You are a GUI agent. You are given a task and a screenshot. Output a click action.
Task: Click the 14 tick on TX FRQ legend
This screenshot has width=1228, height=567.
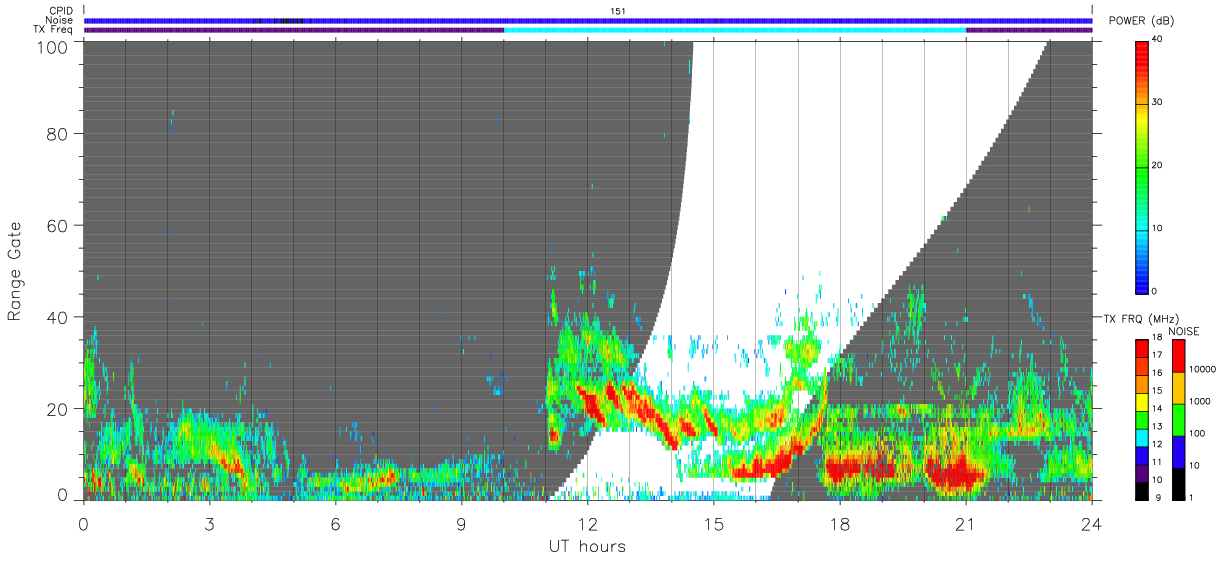pyautogui.click(x=1157, y=408)
